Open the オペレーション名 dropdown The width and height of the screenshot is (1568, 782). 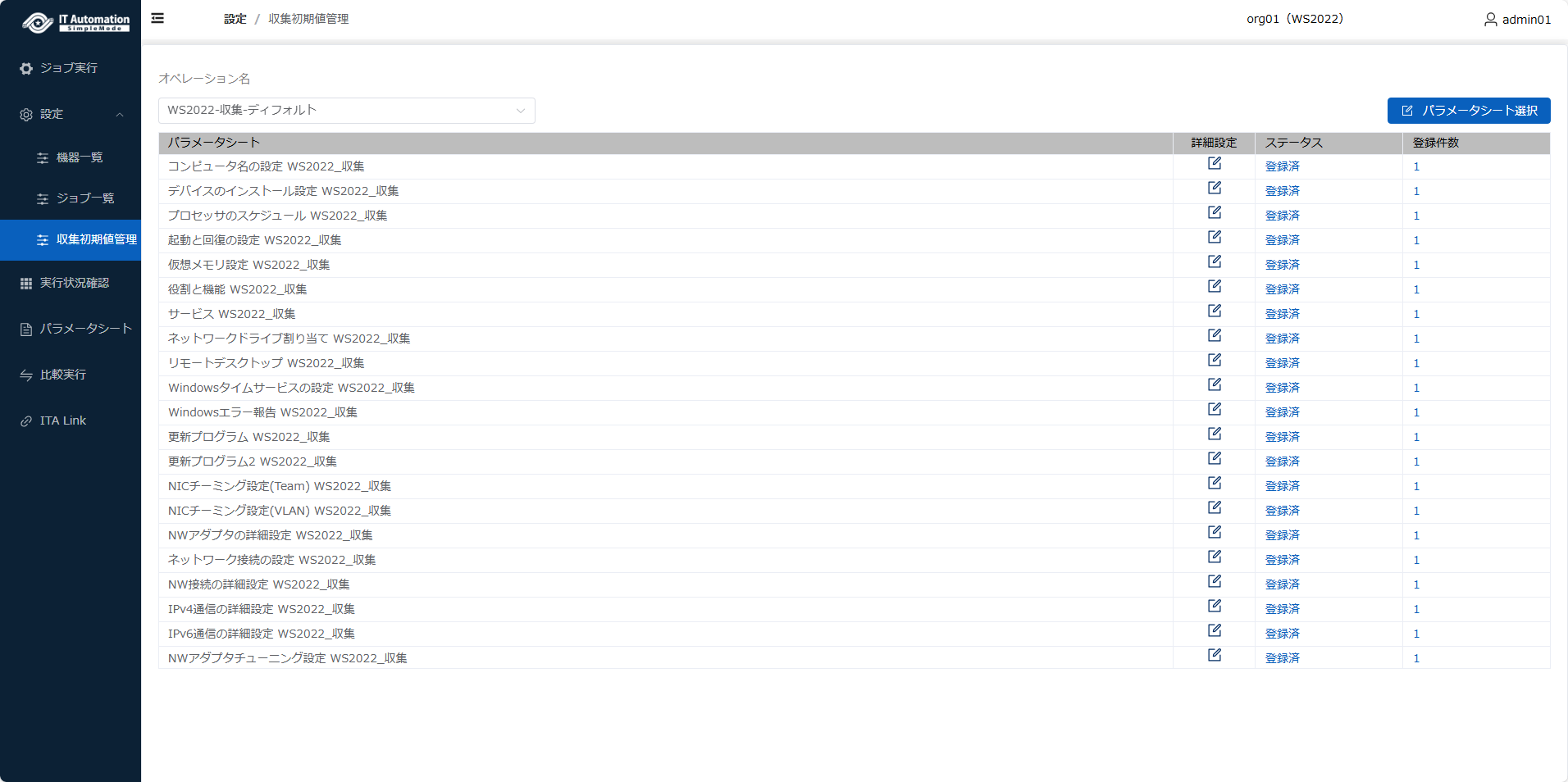pyautogui.click(x=346, y=111)
